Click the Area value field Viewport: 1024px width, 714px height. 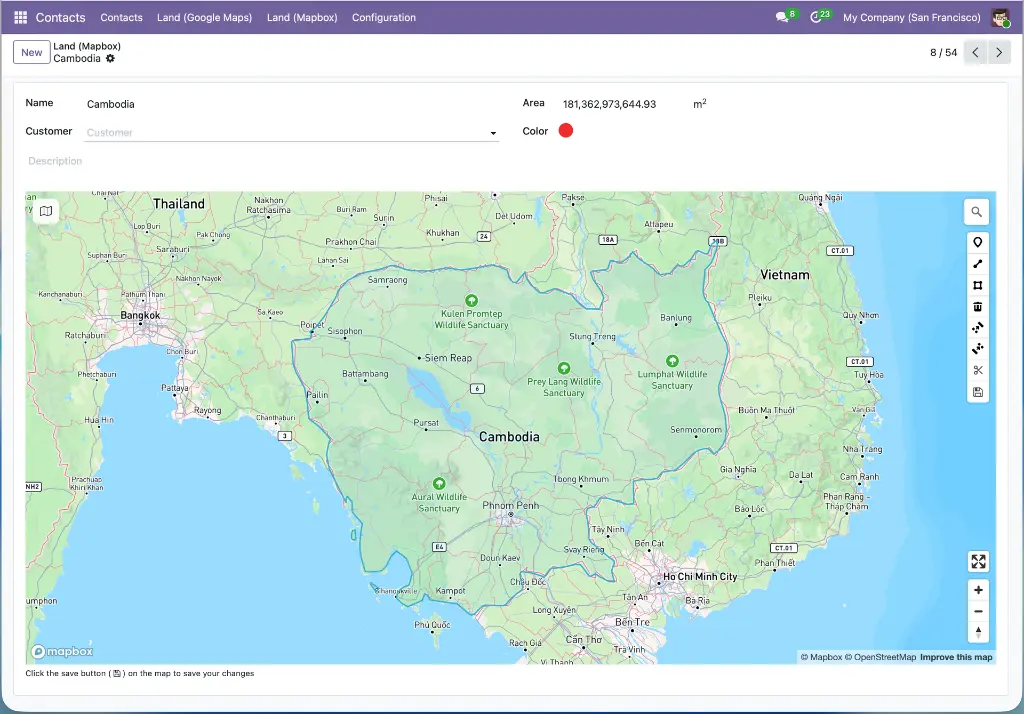(x=609, y=104)
